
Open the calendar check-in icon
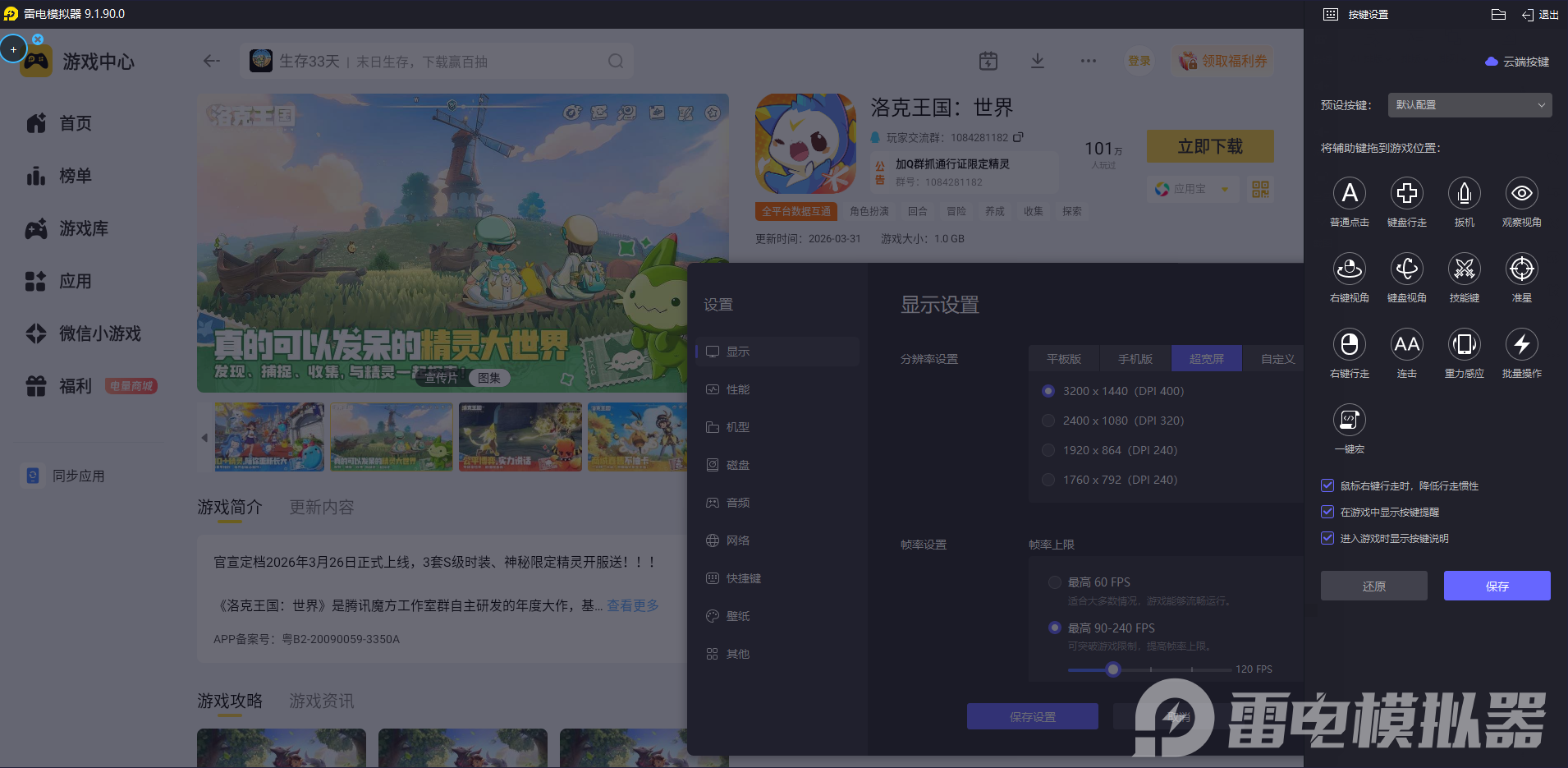988,61
